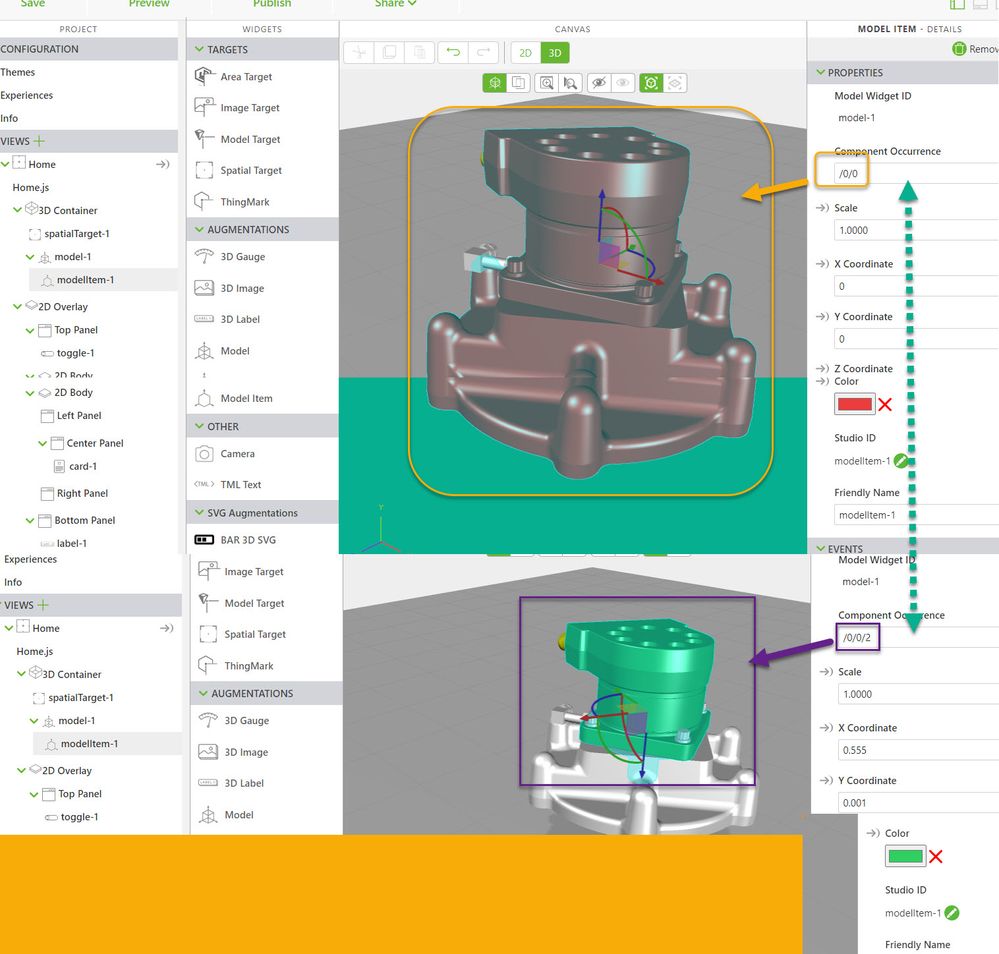Click the zoom-in magnifier icon above canvas
The image size is (999, 954).
(546, 83)
